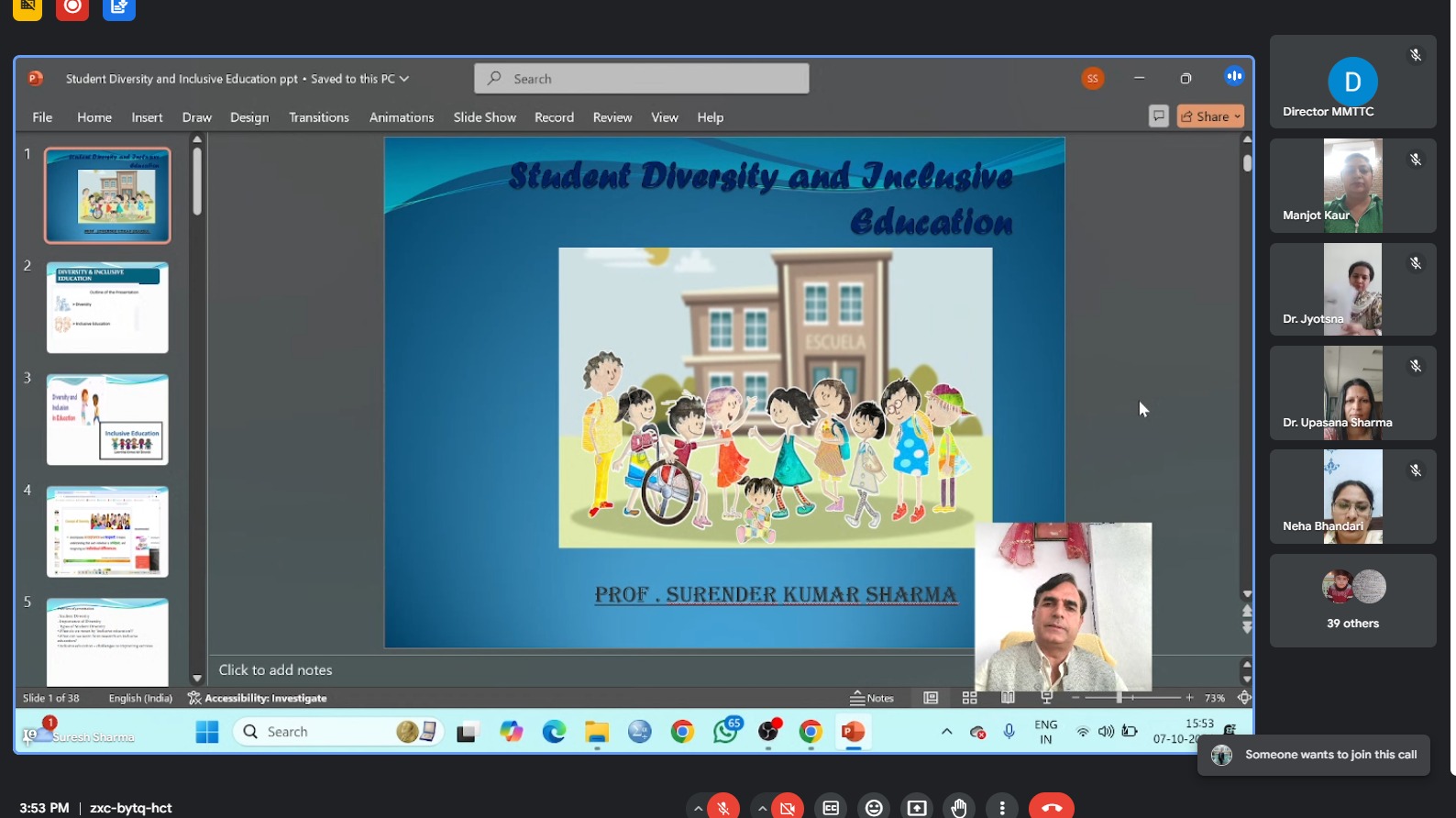Click the shared taskbar Search box
1456x818 pixels.
pos(338,732)
